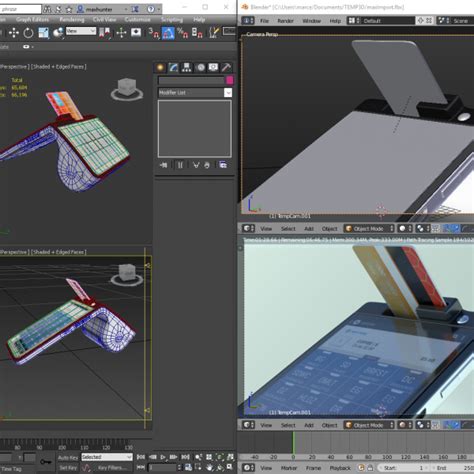Click Configure Modifier Sets icon below stack
Screen dimensions: 474x474
(x=223, y=165)
